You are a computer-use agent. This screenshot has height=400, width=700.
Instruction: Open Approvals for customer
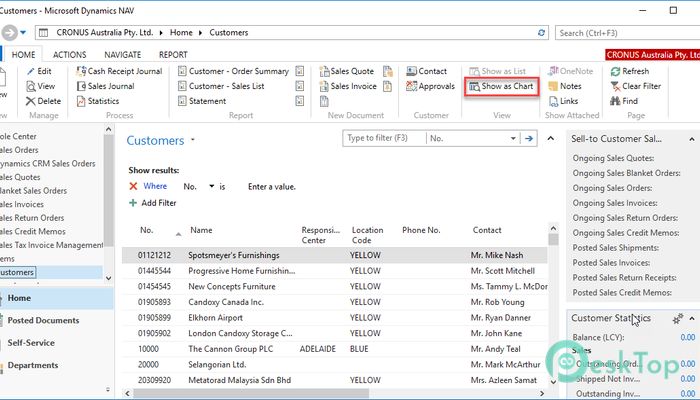tap(430, 86)
